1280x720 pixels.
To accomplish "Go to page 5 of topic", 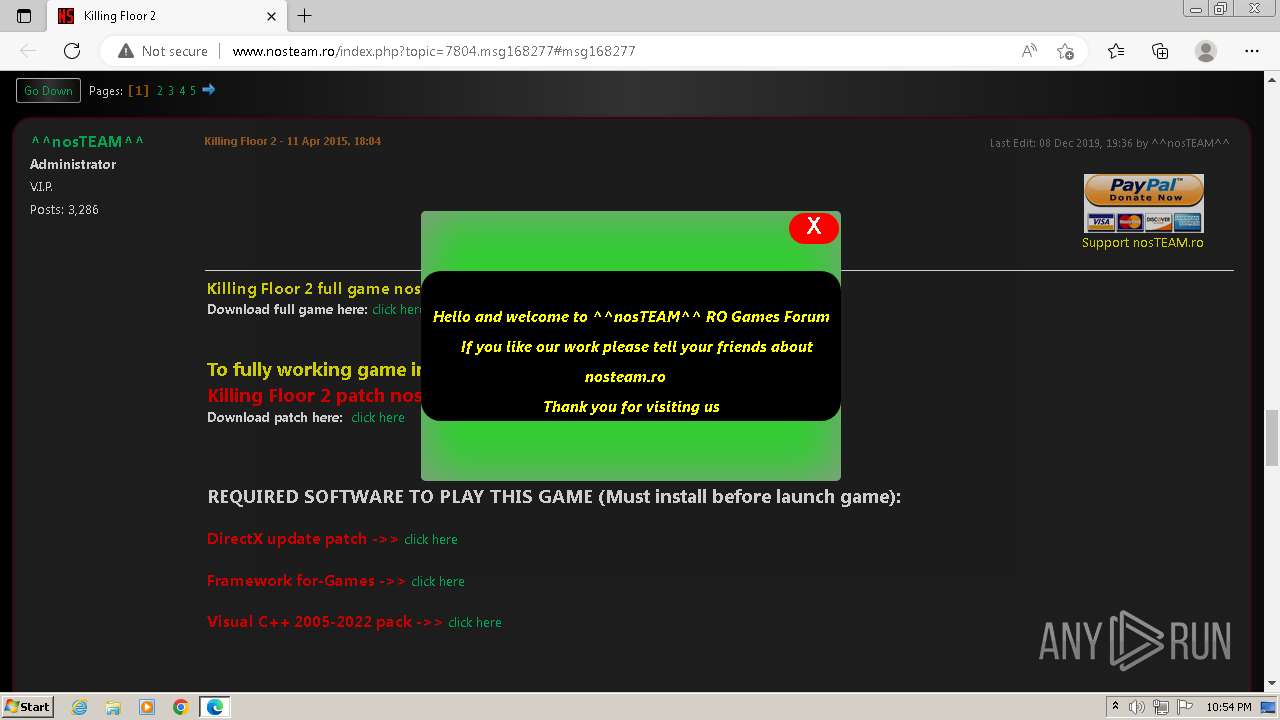I will tap(193, 91).
